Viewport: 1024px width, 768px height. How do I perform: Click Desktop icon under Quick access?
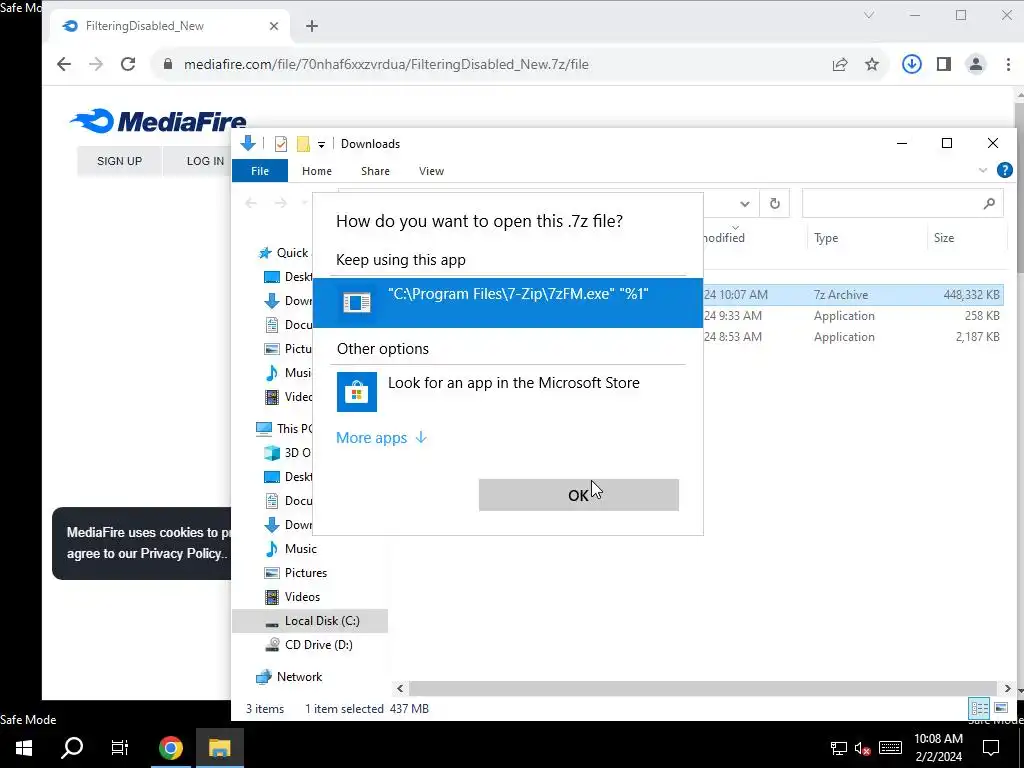point(272,277)
